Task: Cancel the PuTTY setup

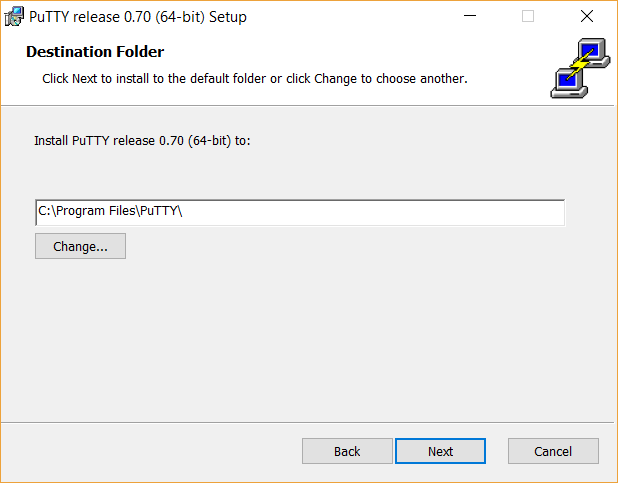Action: pos(553,451)
